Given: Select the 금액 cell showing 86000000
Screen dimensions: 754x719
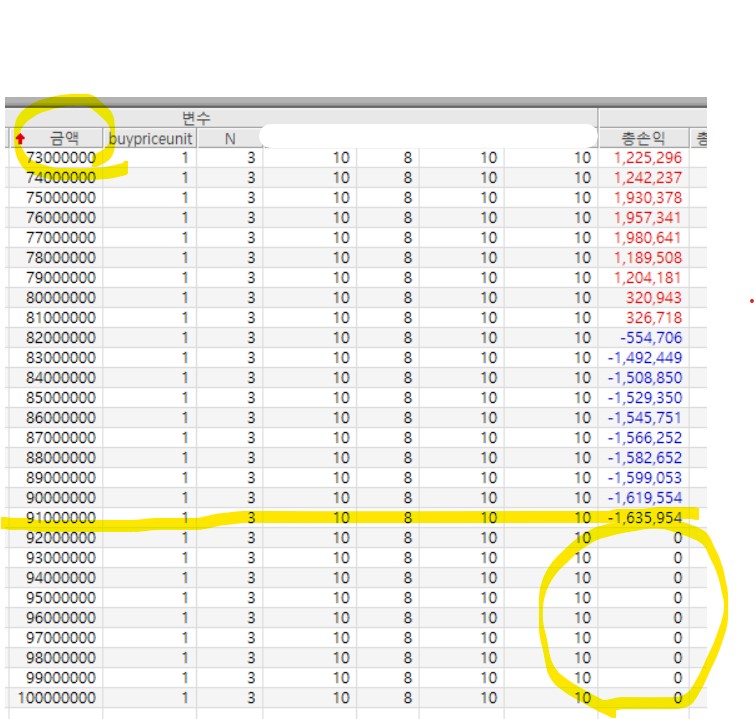Looking at the screenshot, I should click(x=60, y=418).
